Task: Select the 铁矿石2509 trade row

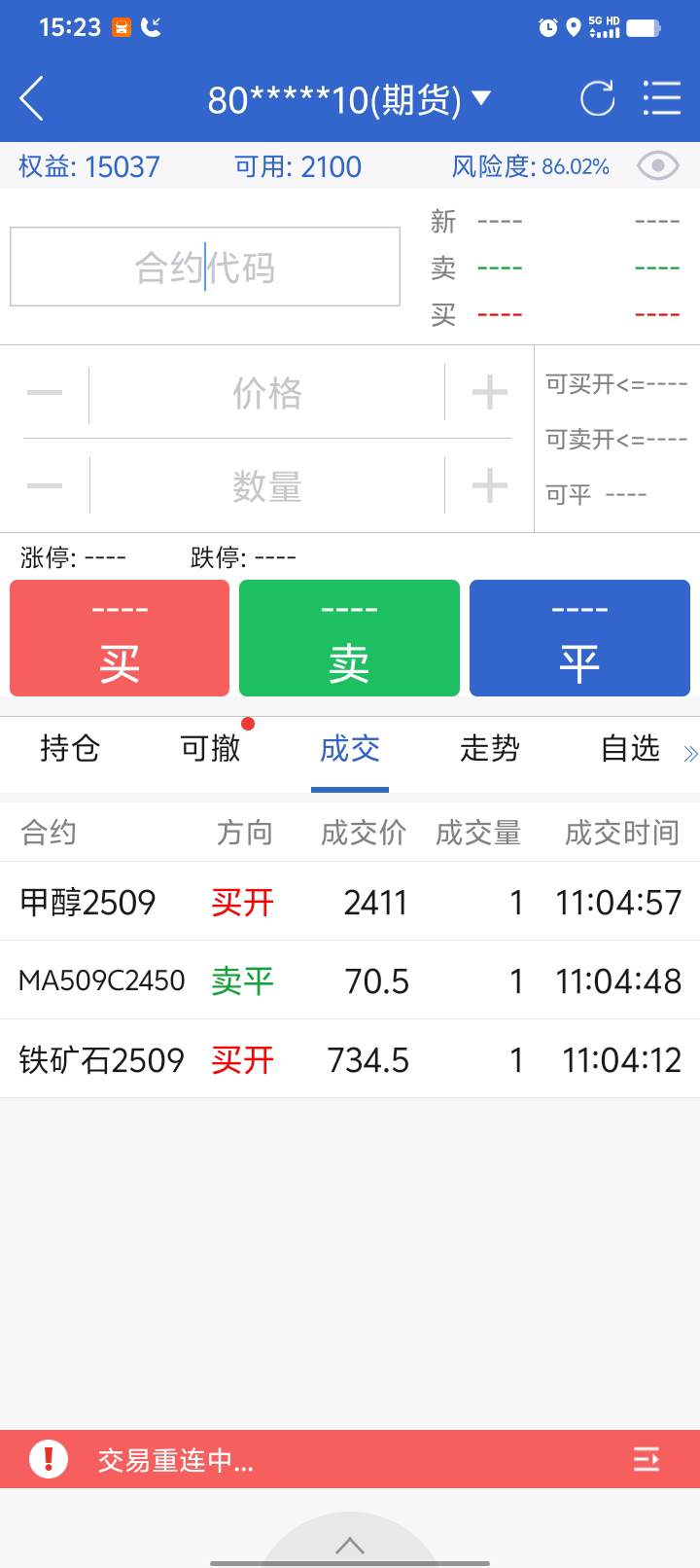Action: [350, 1059]
